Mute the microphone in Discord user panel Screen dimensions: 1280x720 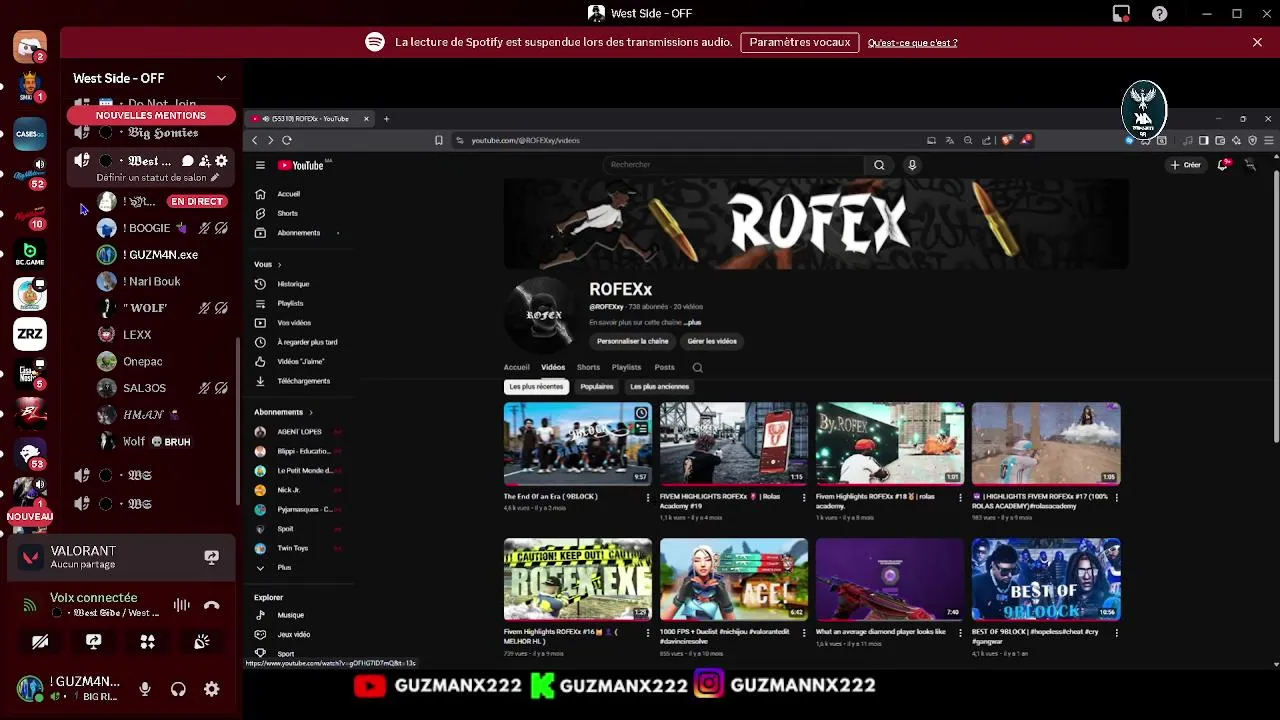(145, 689)
